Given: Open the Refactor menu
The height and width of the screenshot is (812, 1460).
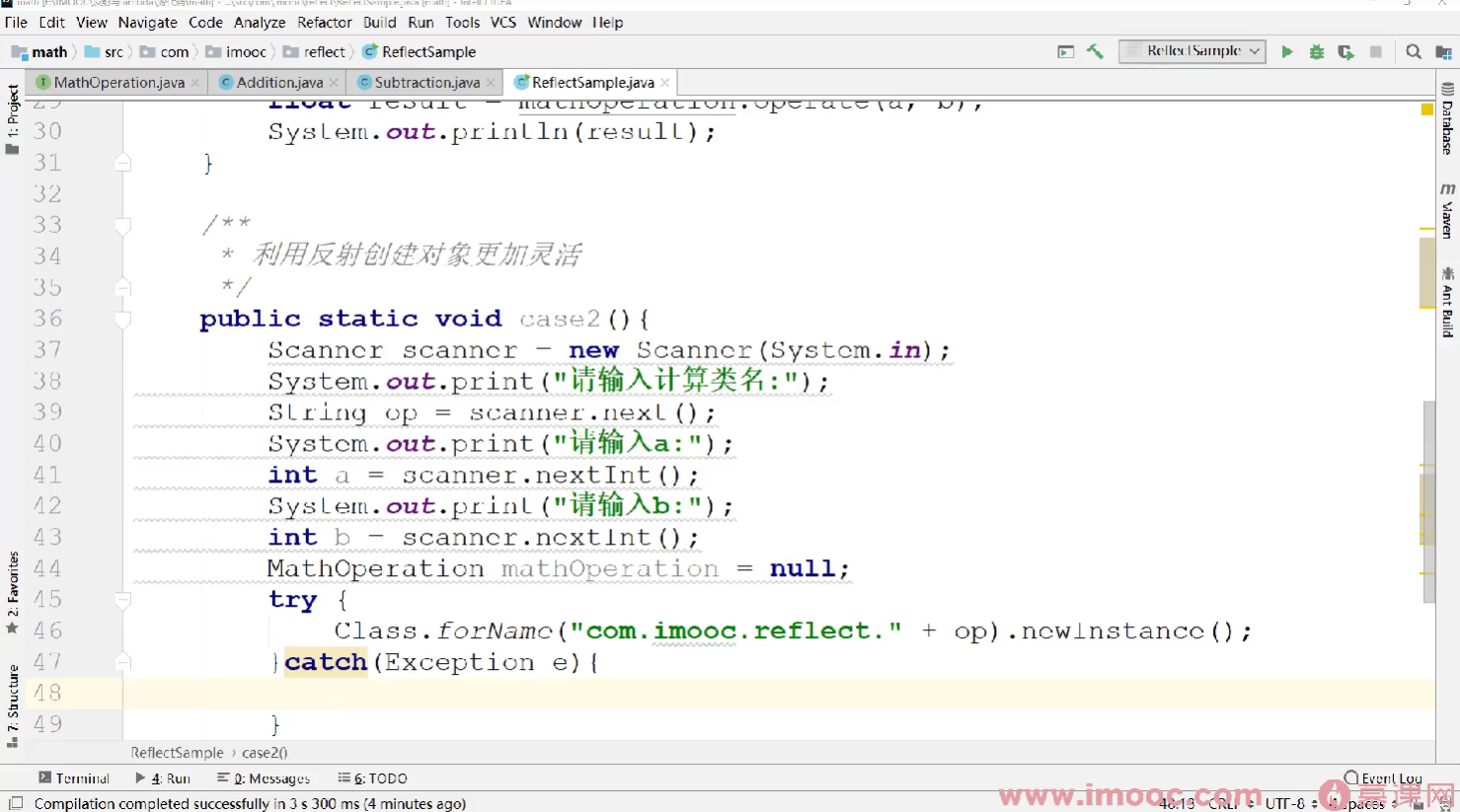Looking at the screenshot, I should coord(325,22).
